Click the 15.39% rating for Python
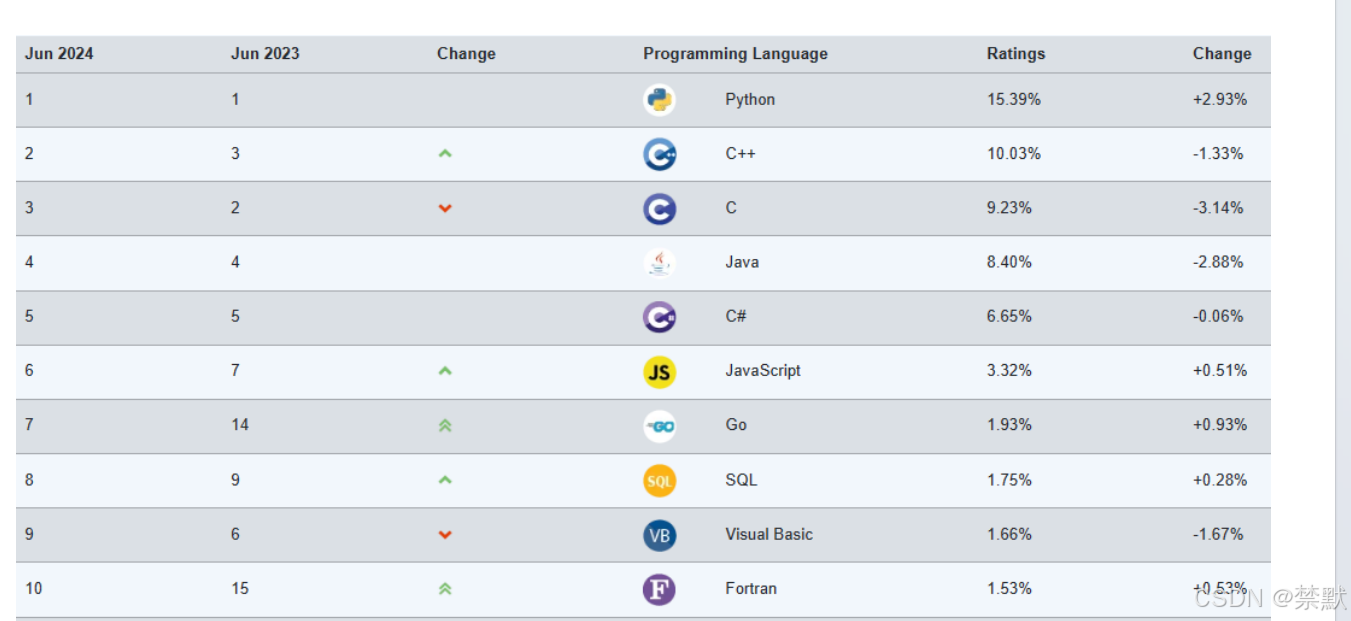The height and width of the screenshot is (621, 1351). pos(1014,100)
